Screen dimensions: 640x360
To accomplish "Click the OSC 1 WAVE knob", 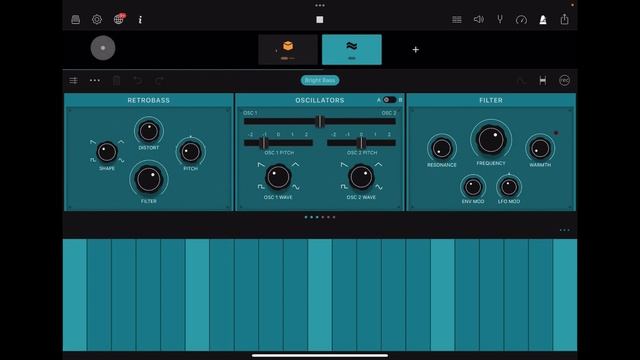I will click(x=278, y=177).
